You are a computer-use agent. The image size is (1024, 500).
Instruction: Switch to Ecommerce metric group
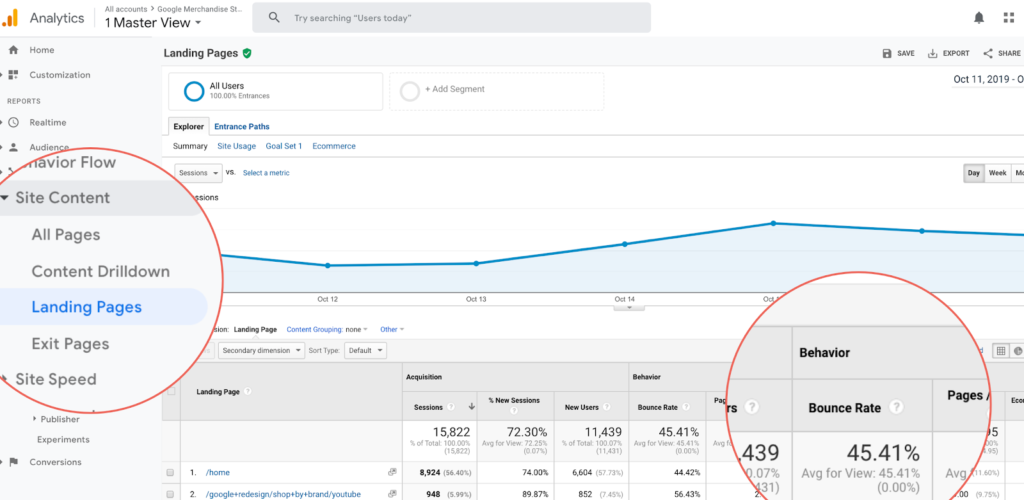[x=334, y=146]
